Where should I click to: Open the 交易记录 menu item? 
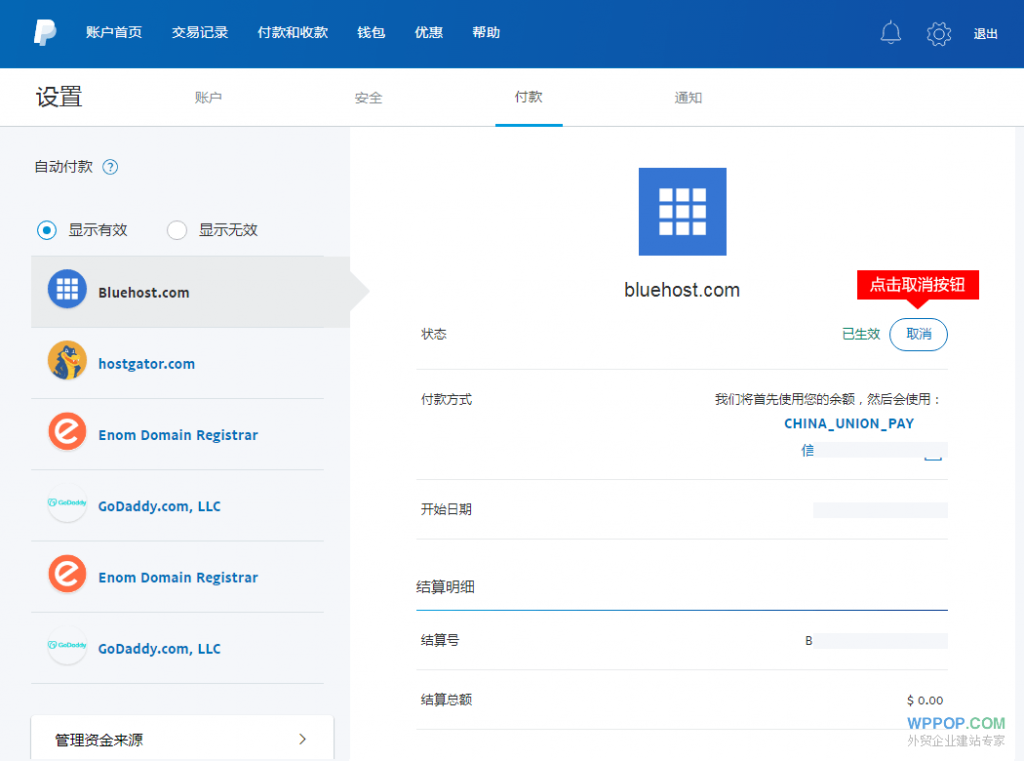tap(199, 33)
